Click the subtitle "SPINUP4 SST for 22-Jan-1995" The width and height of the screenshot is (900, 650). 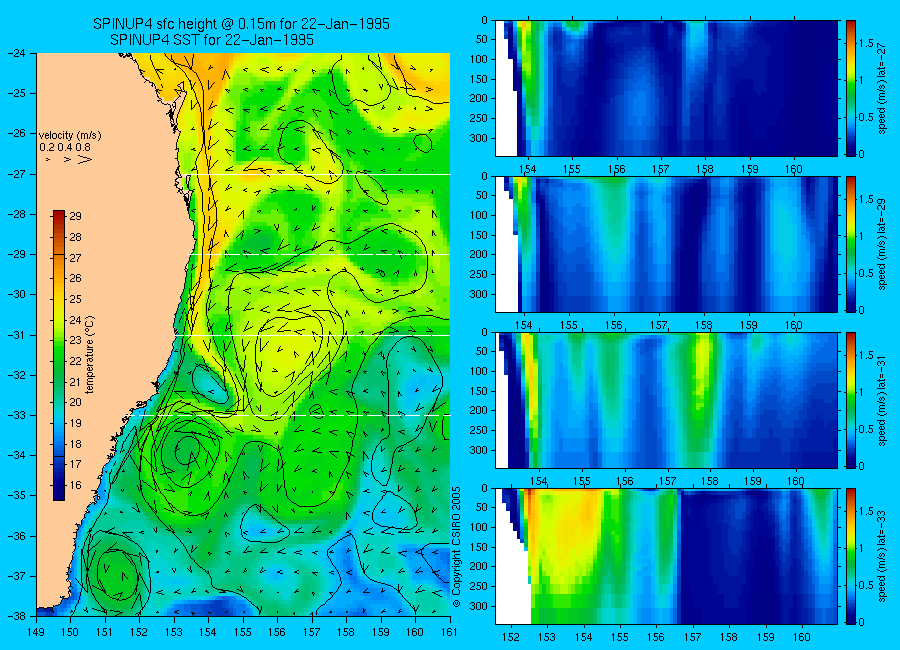[x=212, y=40]
